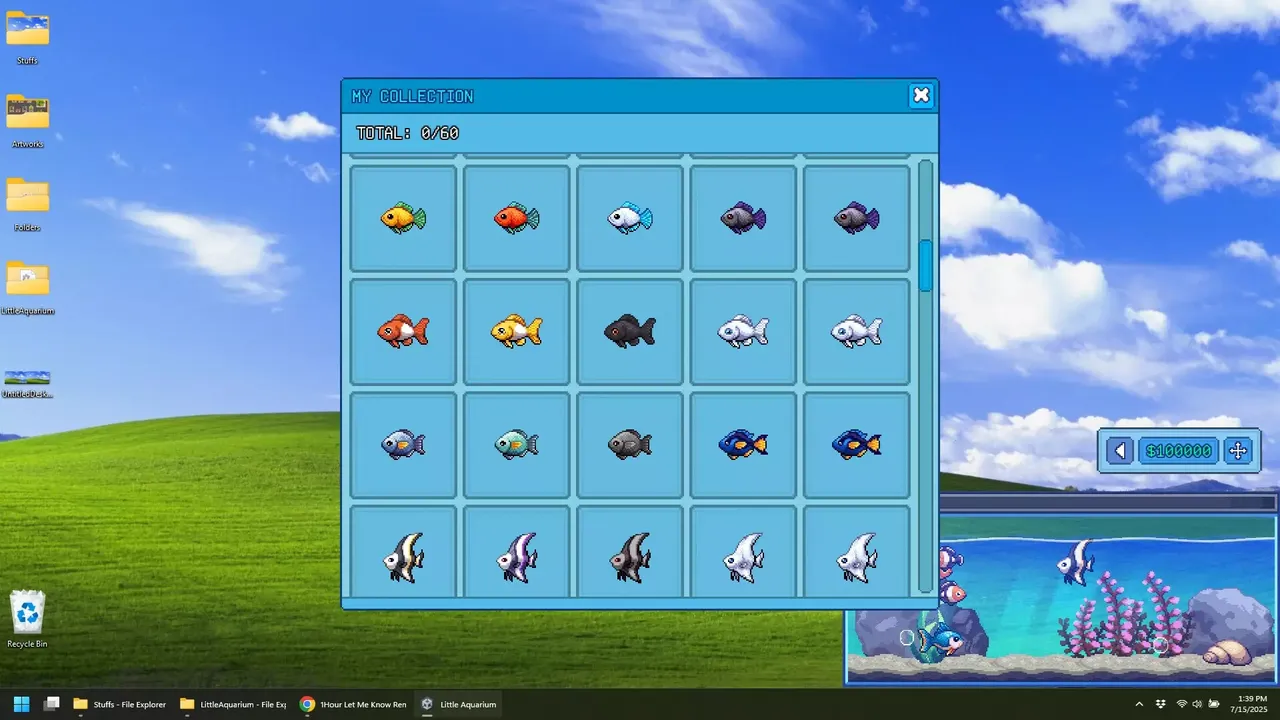Pick the black and white angelfish tile
Screen dimensions: 1280x720
[x=403, y=552]
